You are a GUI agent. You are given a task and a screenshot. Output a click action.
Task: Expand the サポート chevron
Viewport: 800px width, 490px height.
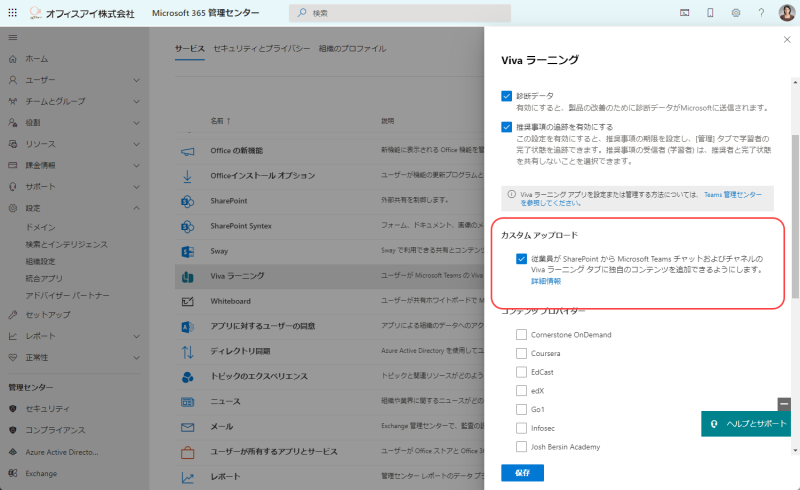(x=136, y=187)
